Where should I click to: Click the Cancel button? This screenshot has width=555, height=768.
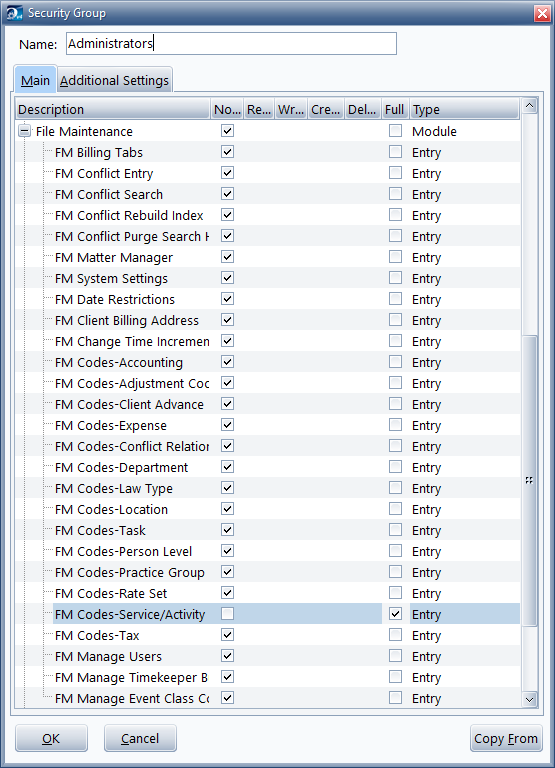click(x=140, y=738)
